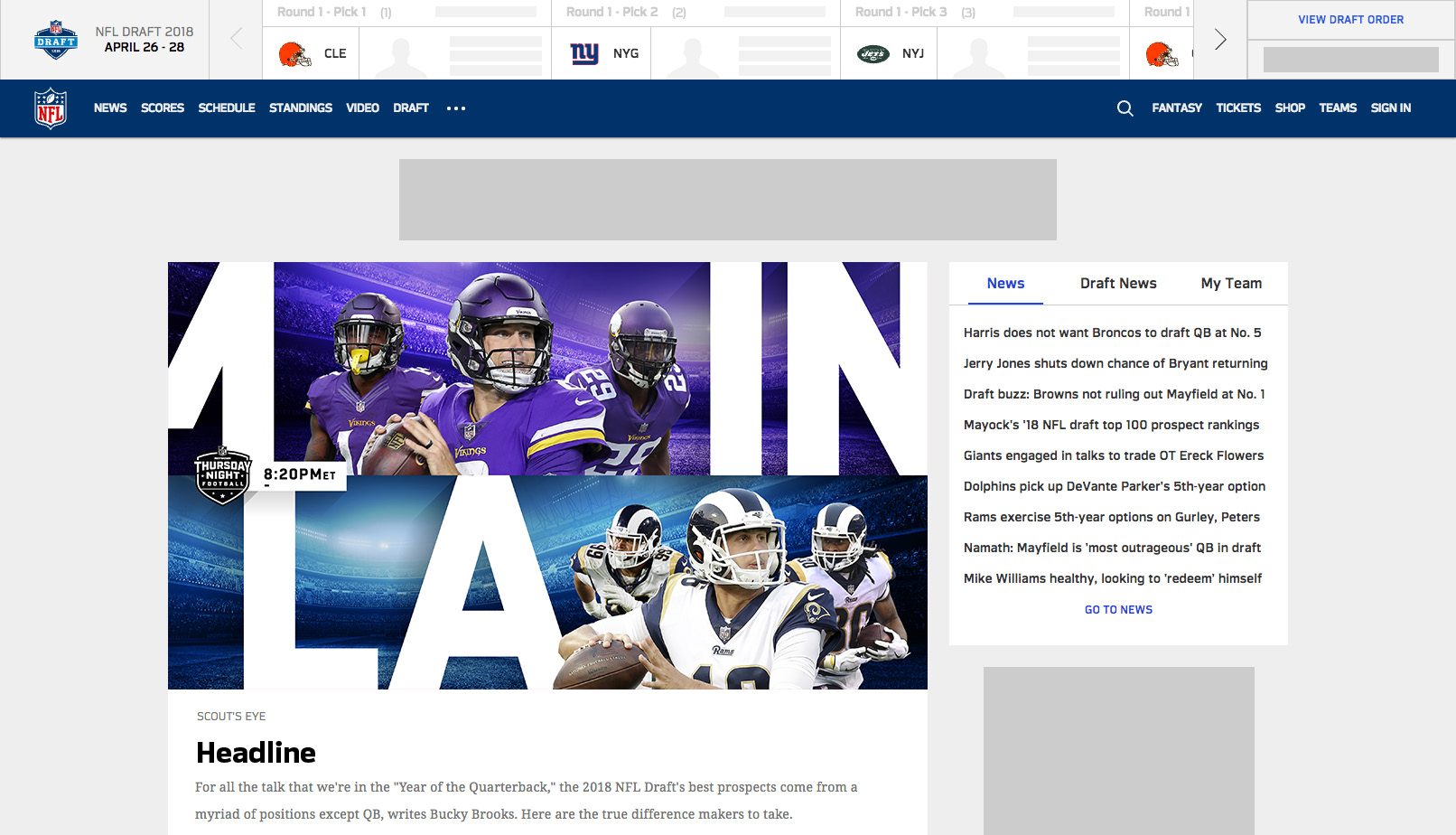Viewport: 1456px width, 835px height.
Task: Click the article summary about Bucky Brooks
Action: pos(527,801)
